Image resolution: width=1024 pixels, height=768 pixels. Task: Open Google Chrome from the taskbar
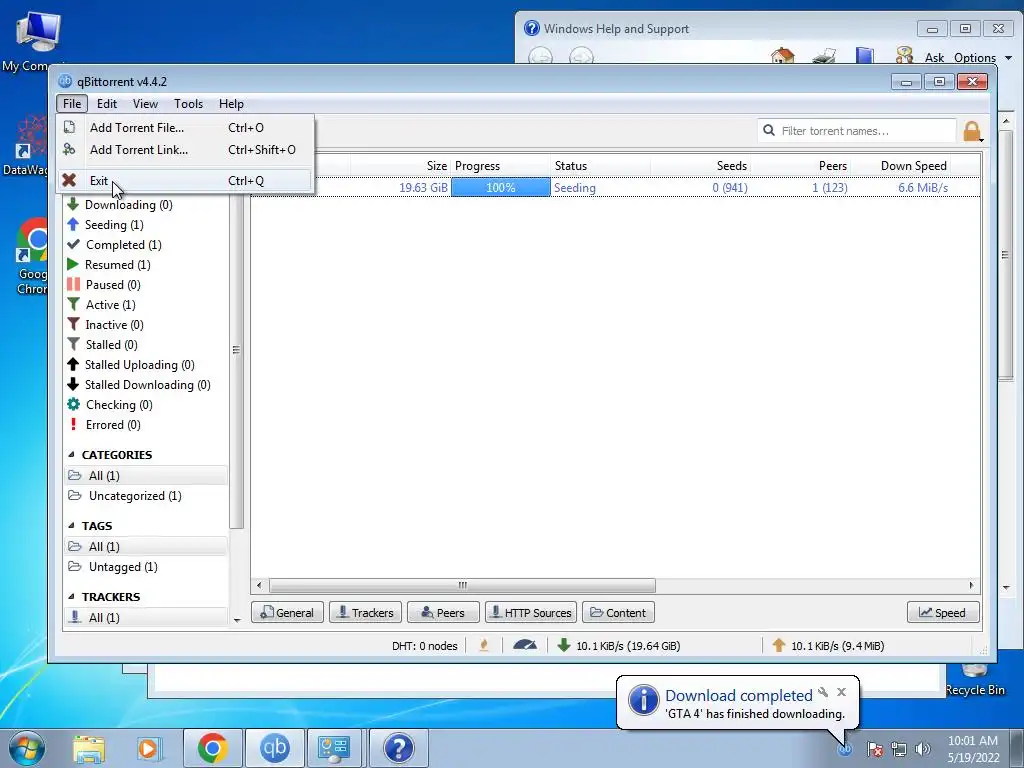point(213,748)
